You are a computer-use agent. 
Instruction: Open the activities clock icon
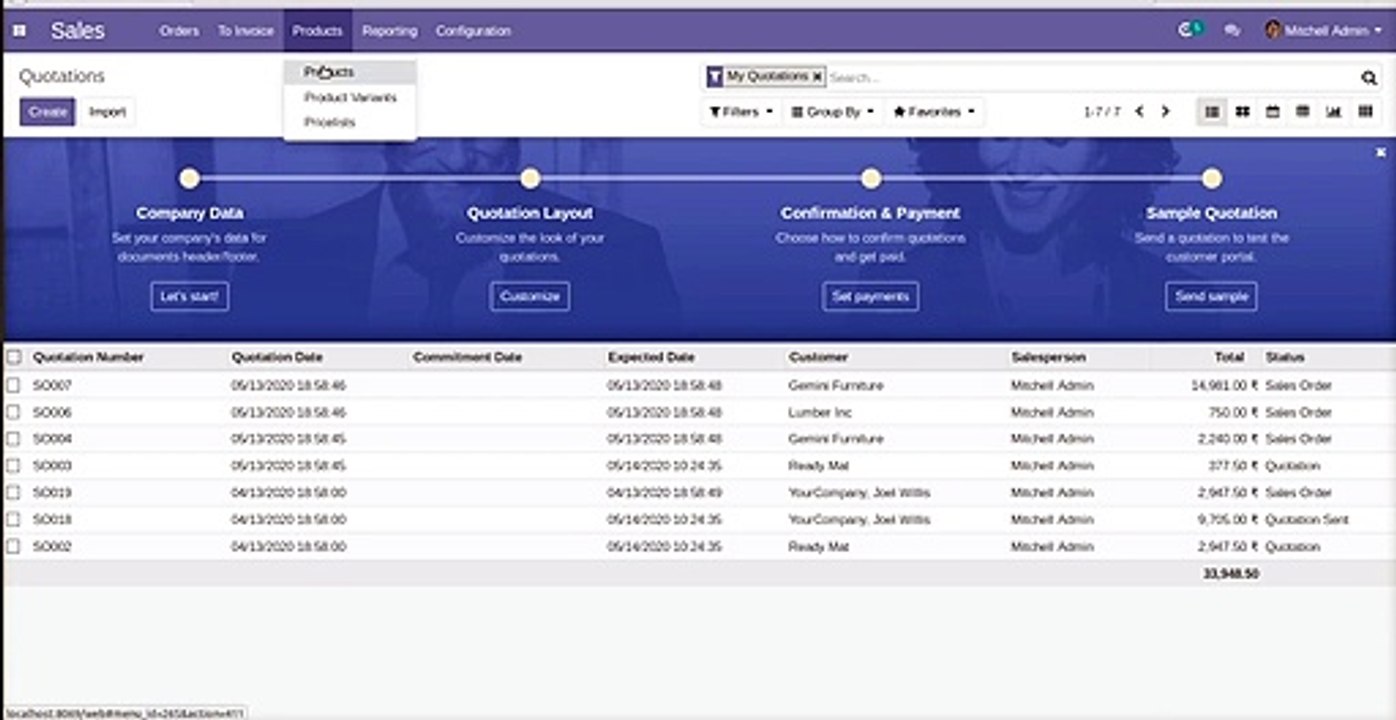tap(1188, 30)
